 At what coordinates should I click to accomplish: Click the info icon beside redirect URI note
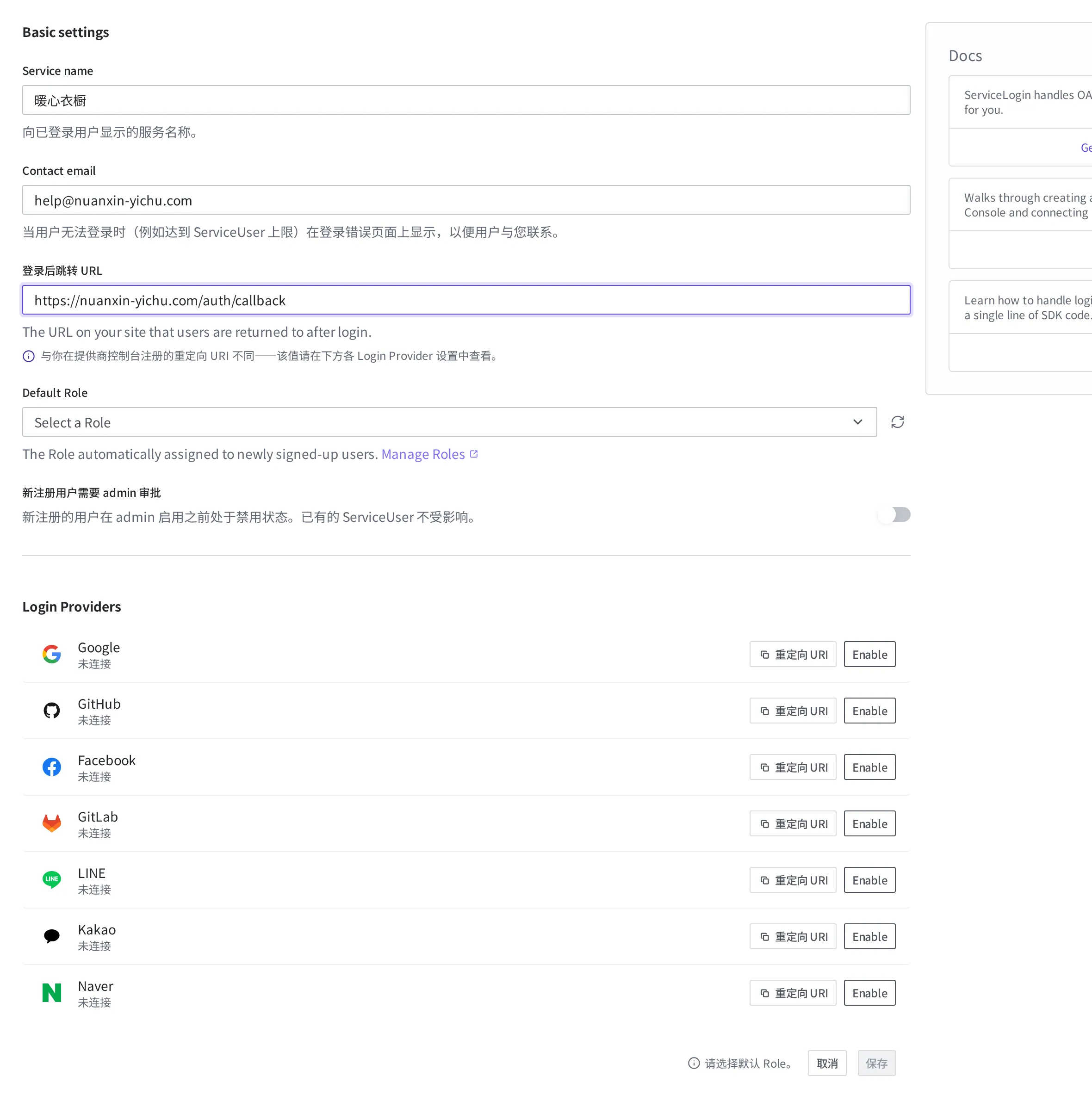(x=29, y=356)
